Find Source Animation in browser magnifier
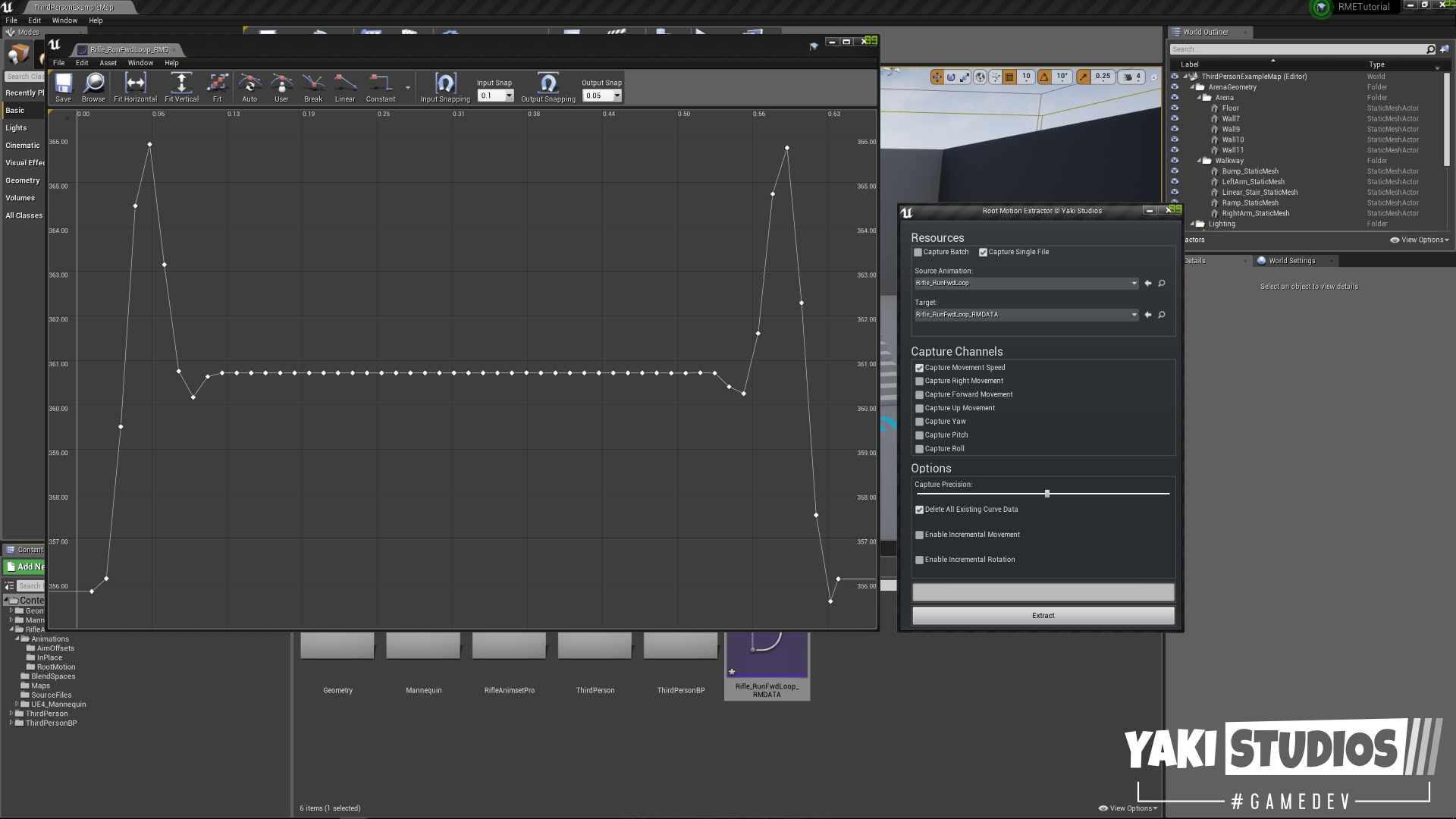The width and height of the screenshot is (1456, 819). pyautogui.click(x=1162, y=284)
